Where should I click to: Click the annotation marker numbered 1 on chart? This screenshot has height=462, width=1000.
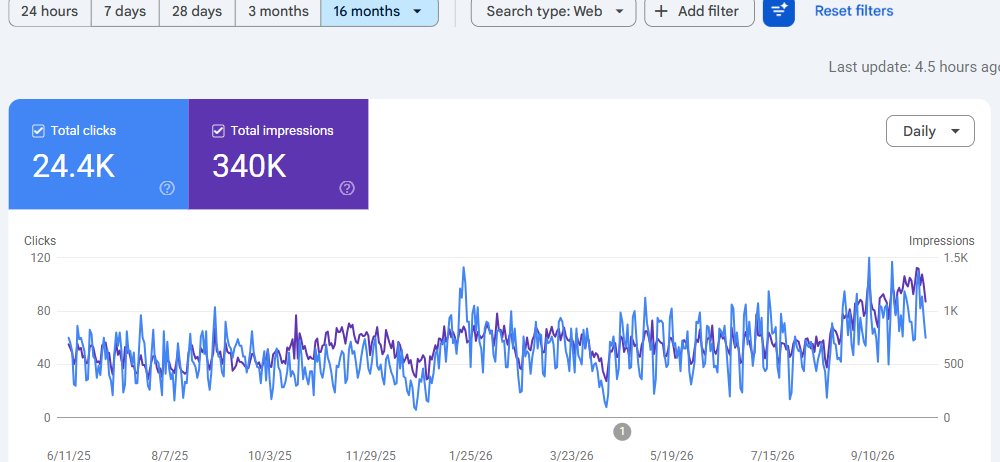(x=622, y=431)
